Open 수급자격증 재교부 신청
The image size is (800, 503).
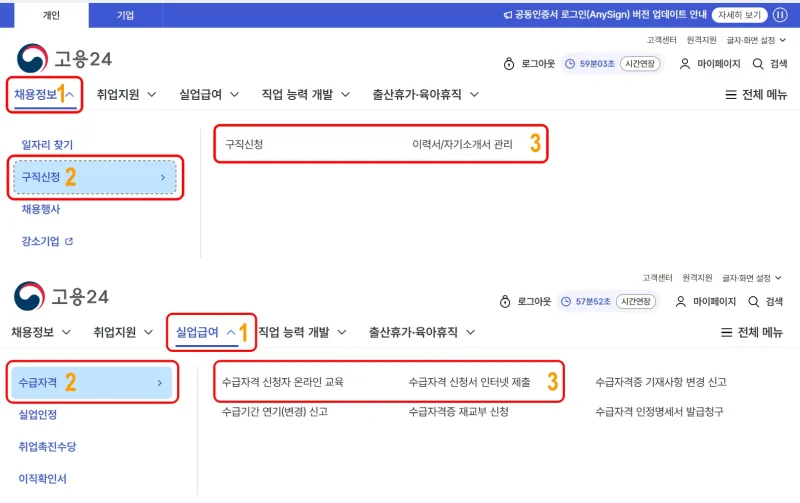click(x=458, y=412)
